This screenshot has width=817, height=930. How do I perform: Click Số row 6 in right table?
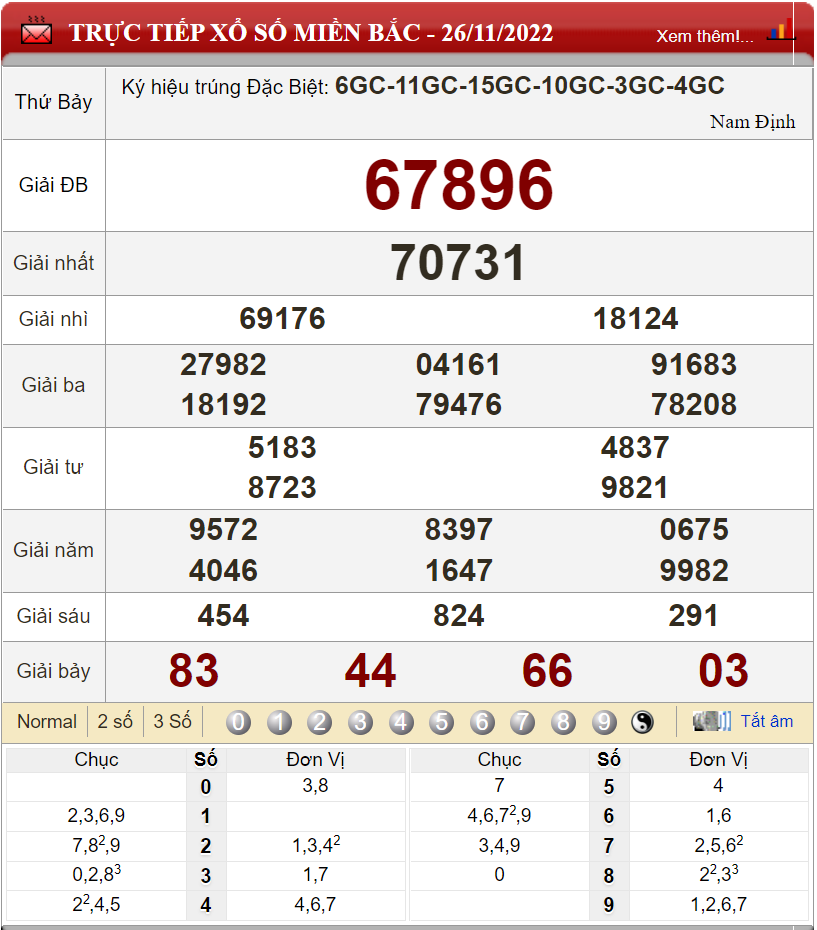pyautogui.click(x=609, y=816)
